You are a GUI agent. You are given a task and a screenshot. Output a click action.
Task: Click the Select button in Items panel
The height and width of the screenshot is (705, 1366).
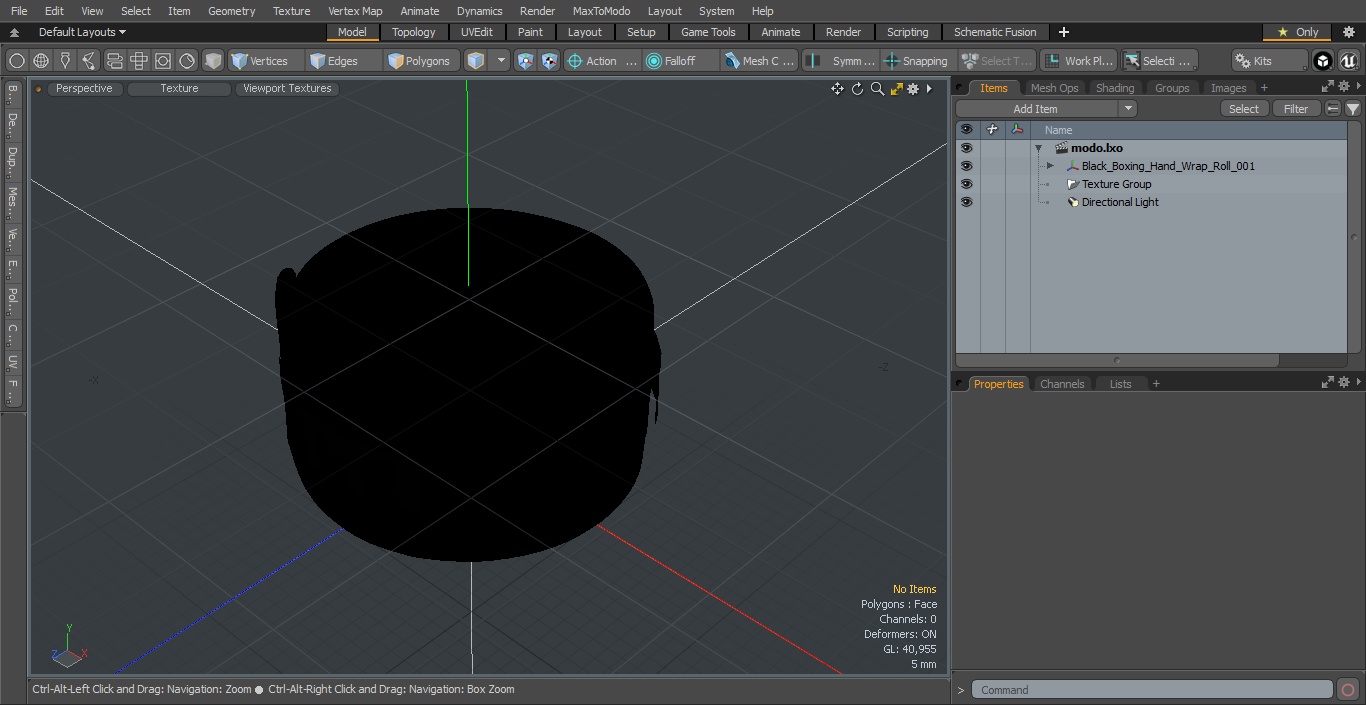click(x=1244, y=109)
